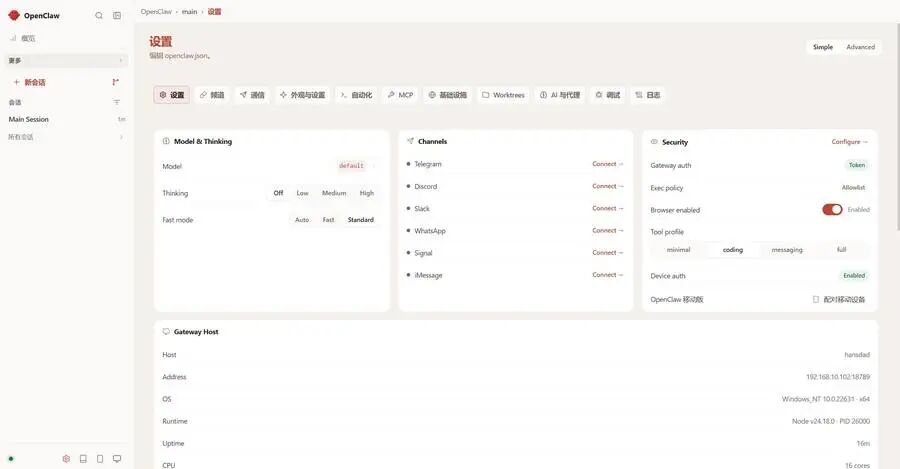Click the Device auth Enabled badge
The width and height of the screenshot is (900, 469).
click(x=854, y=276)
